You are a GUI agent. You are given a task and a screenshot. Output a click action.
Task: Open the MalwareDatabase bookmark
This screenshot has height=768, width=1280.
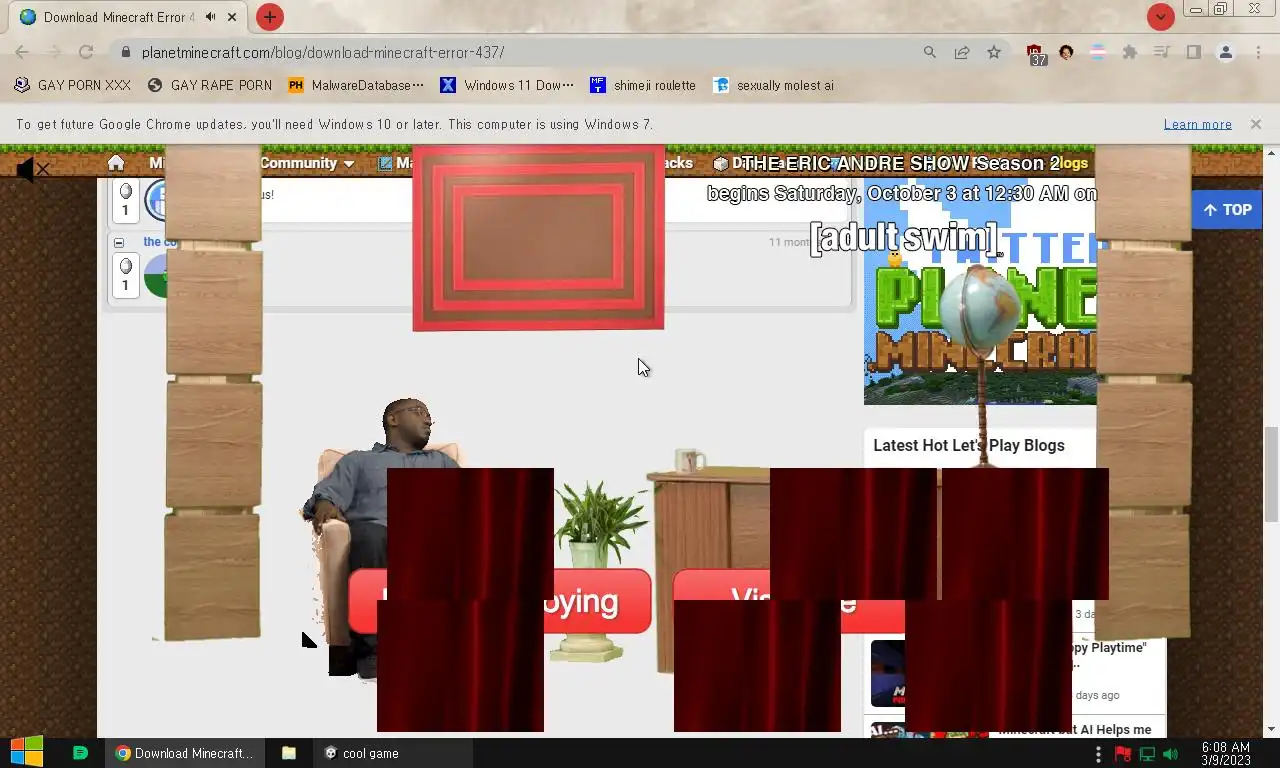pos(356,85)
